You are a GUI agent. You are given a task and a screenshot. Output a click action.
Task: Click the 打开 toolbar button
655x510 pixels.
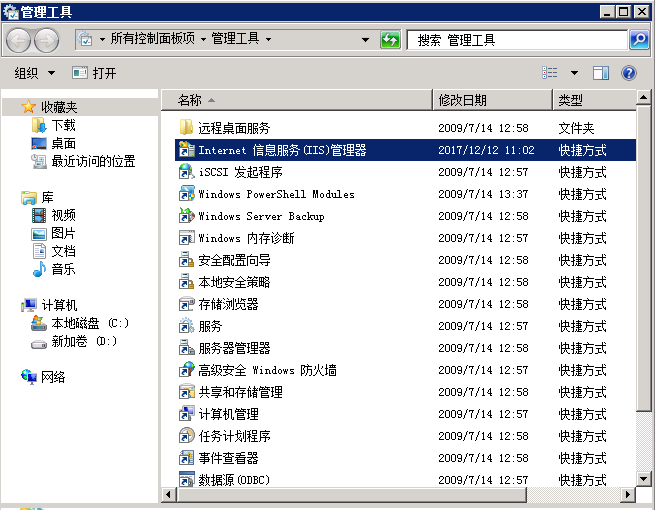94,73
